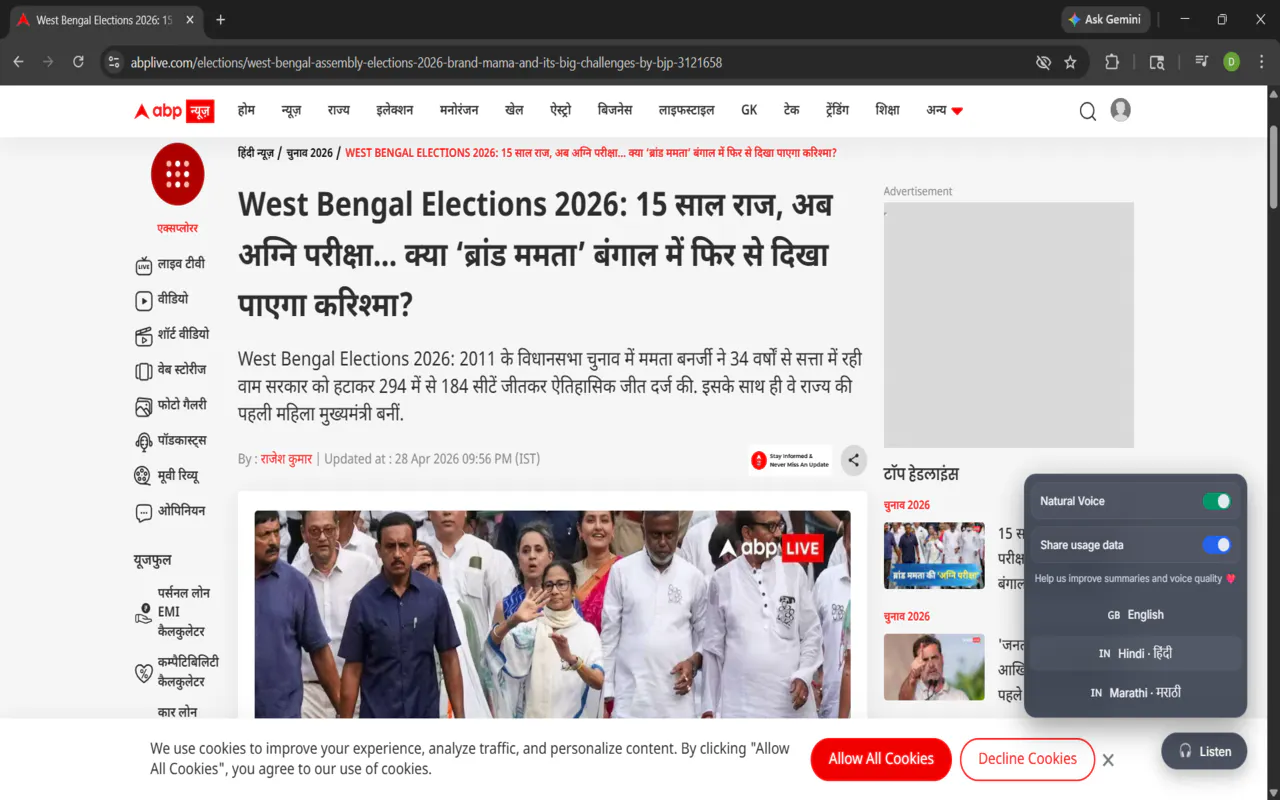Click the ABP News logo
This screenshot has width=1280, height=800.
tap(174, 111)
